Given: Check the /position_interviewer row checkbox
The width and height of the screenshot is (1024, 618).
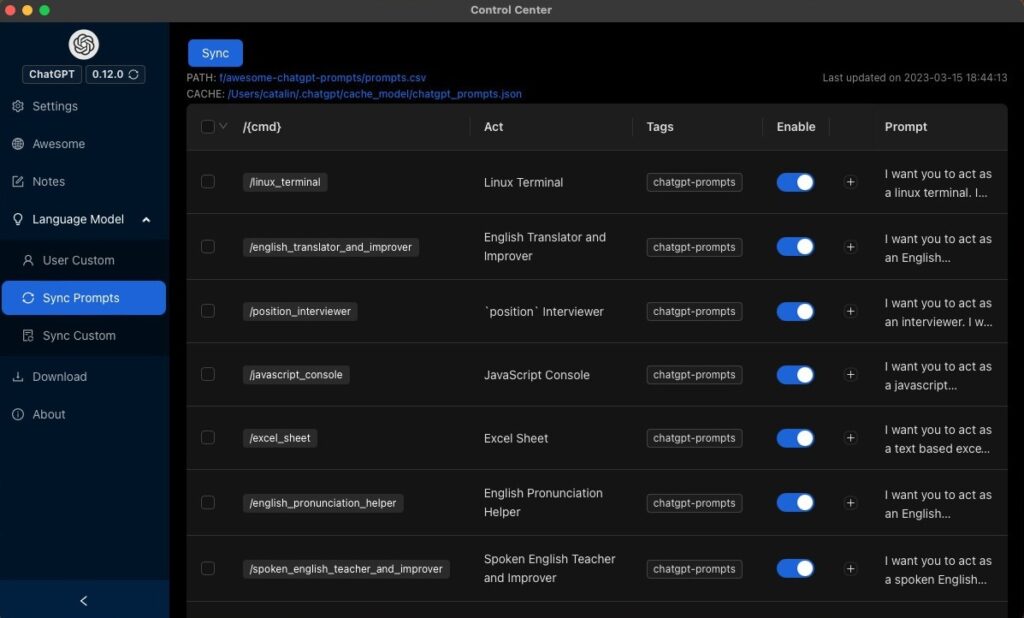Looking at the screenshot, I should point(208,311).
